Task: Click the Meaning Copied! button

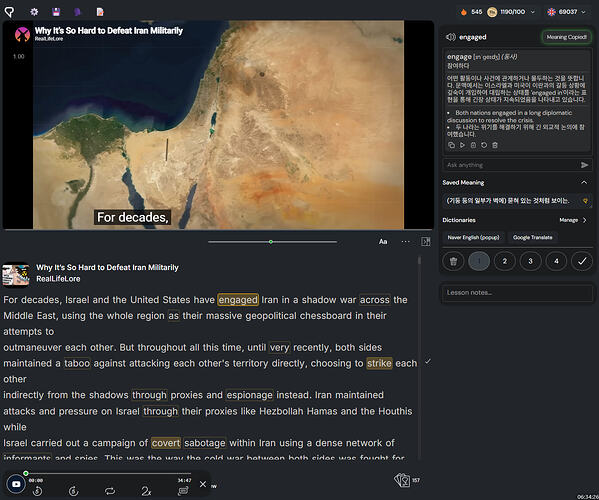Action: 566,37
